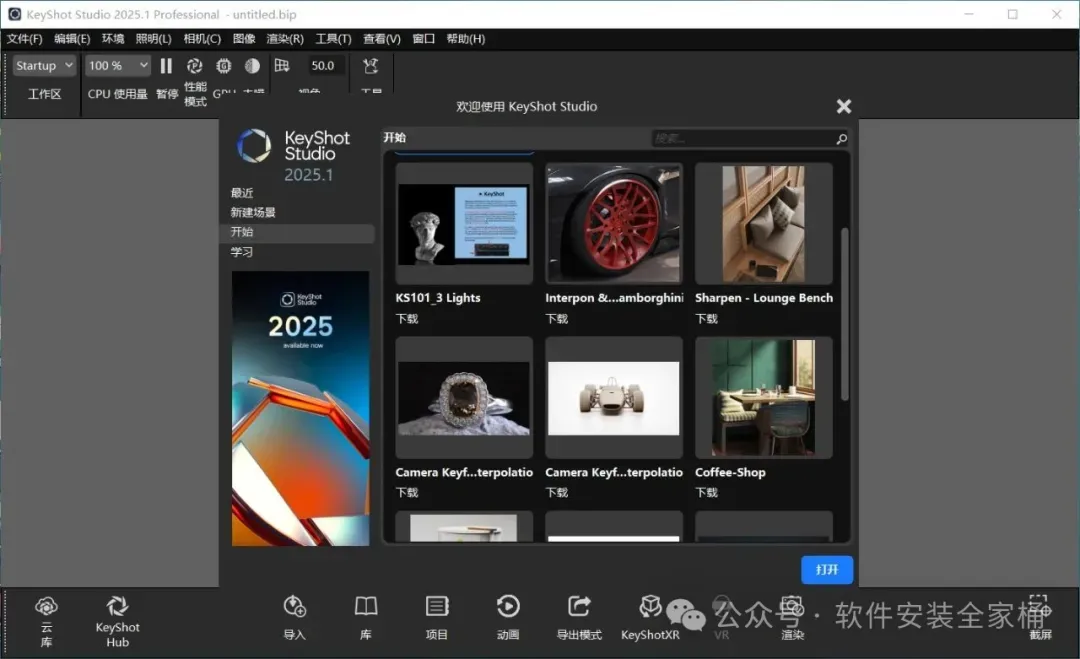Open the 照明(L) menu
The image size is (1080, 659).
click(x=154, y=39)
